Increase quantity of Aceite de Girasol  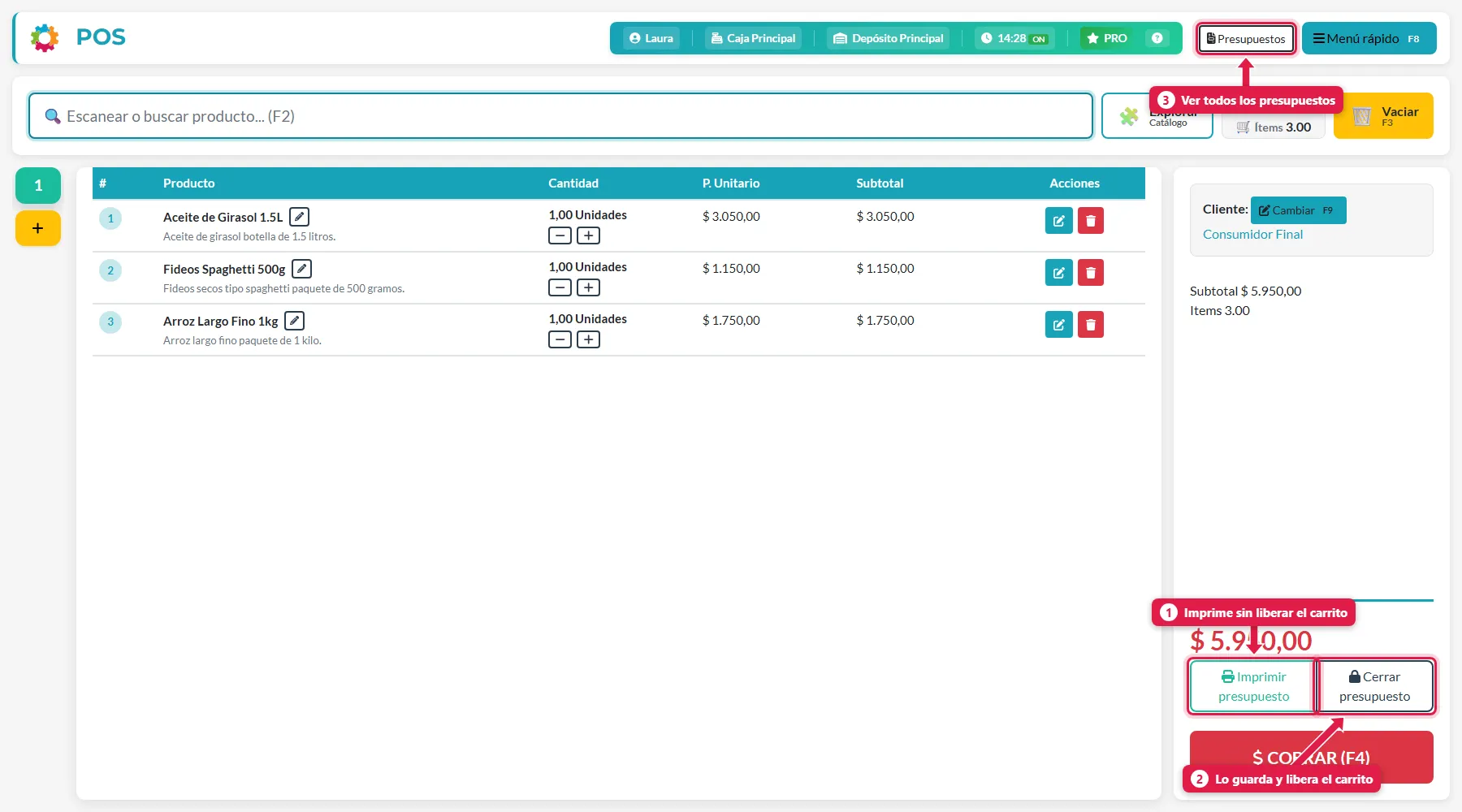pos(588,235)
